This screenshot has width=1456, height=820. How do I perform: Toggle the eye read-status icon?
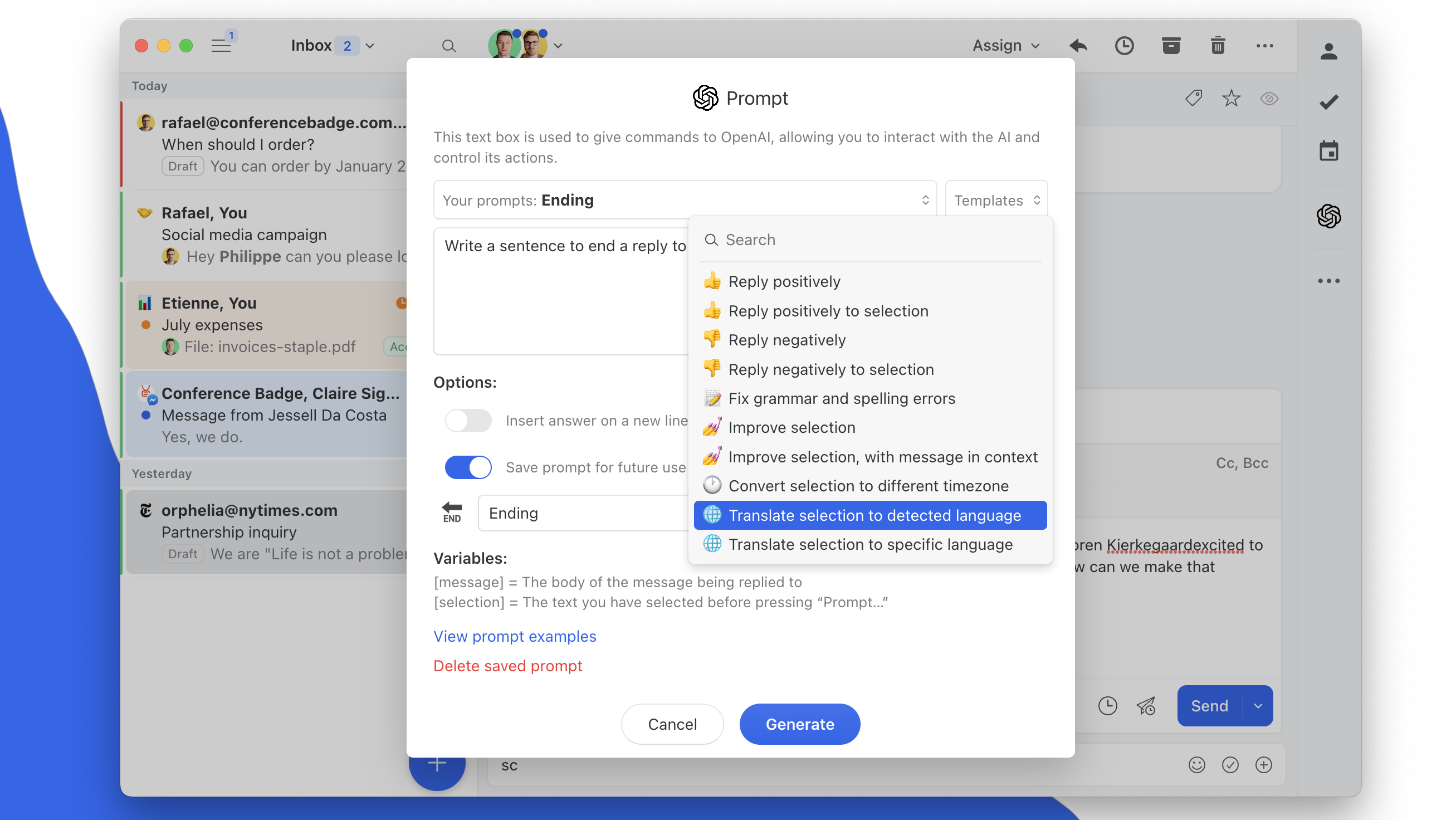(1269, 99)
